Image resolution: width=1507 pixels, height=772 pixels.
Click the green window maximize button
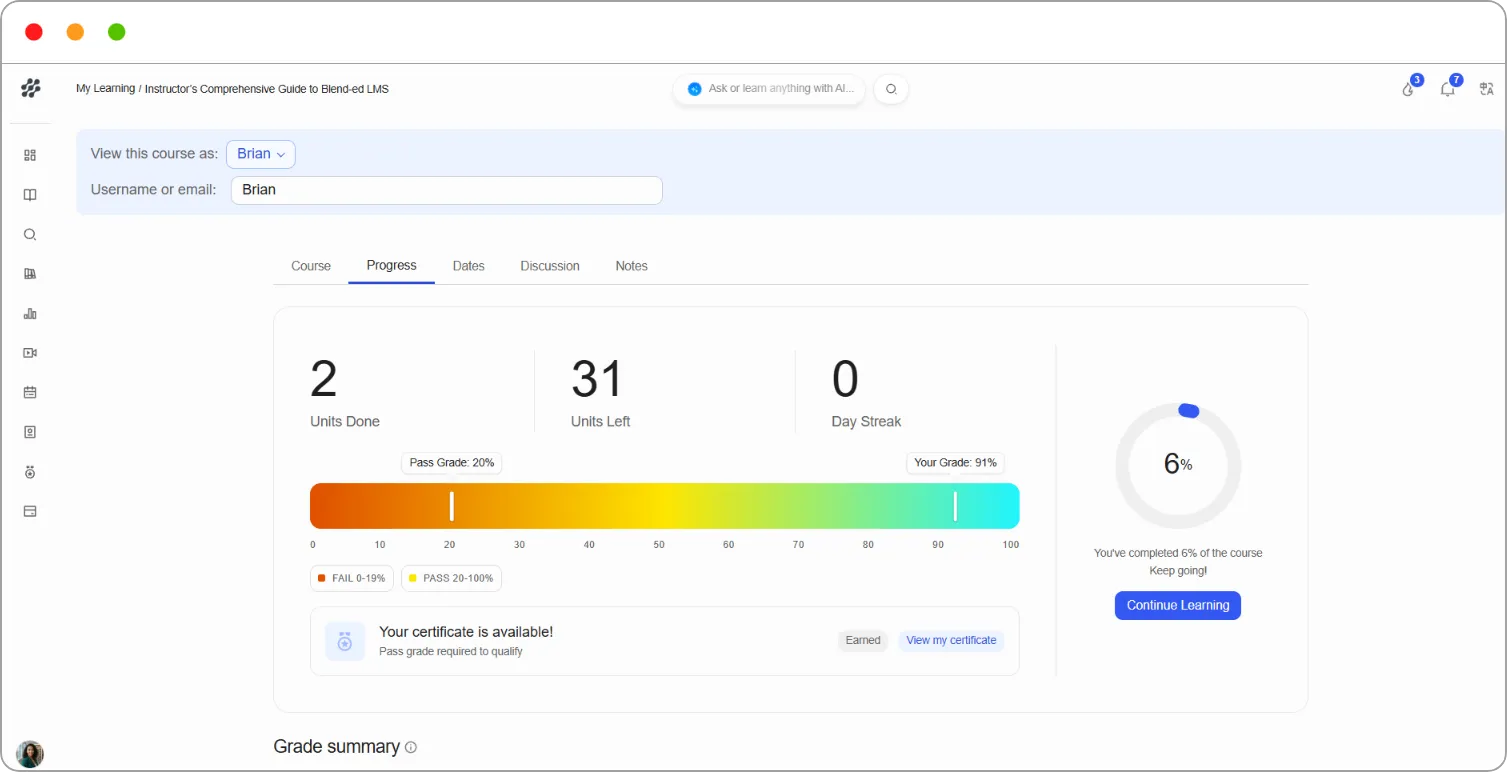click(116, 32)
